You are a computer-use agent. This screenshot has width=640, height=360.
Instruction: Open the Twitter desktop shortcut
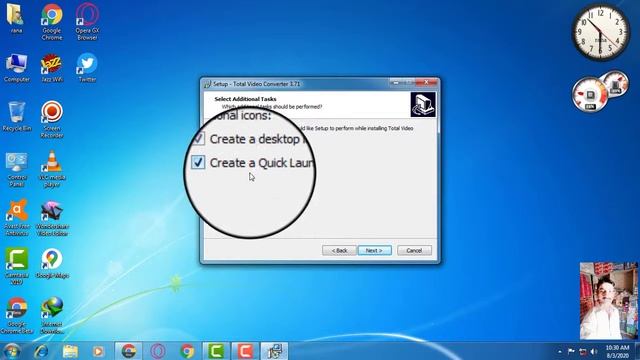(x=87, y=67)
